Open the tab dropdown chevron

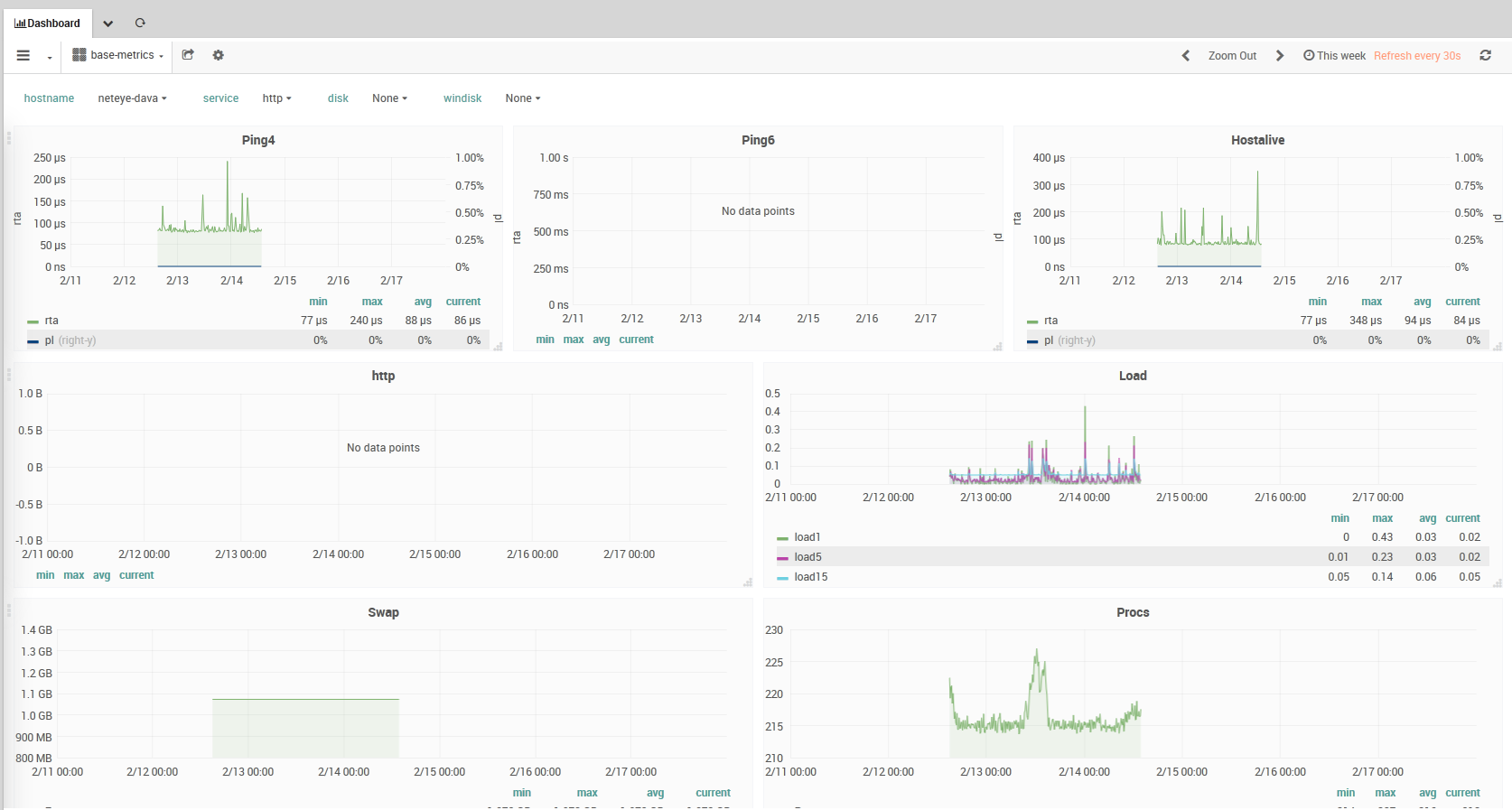(108, 23)
